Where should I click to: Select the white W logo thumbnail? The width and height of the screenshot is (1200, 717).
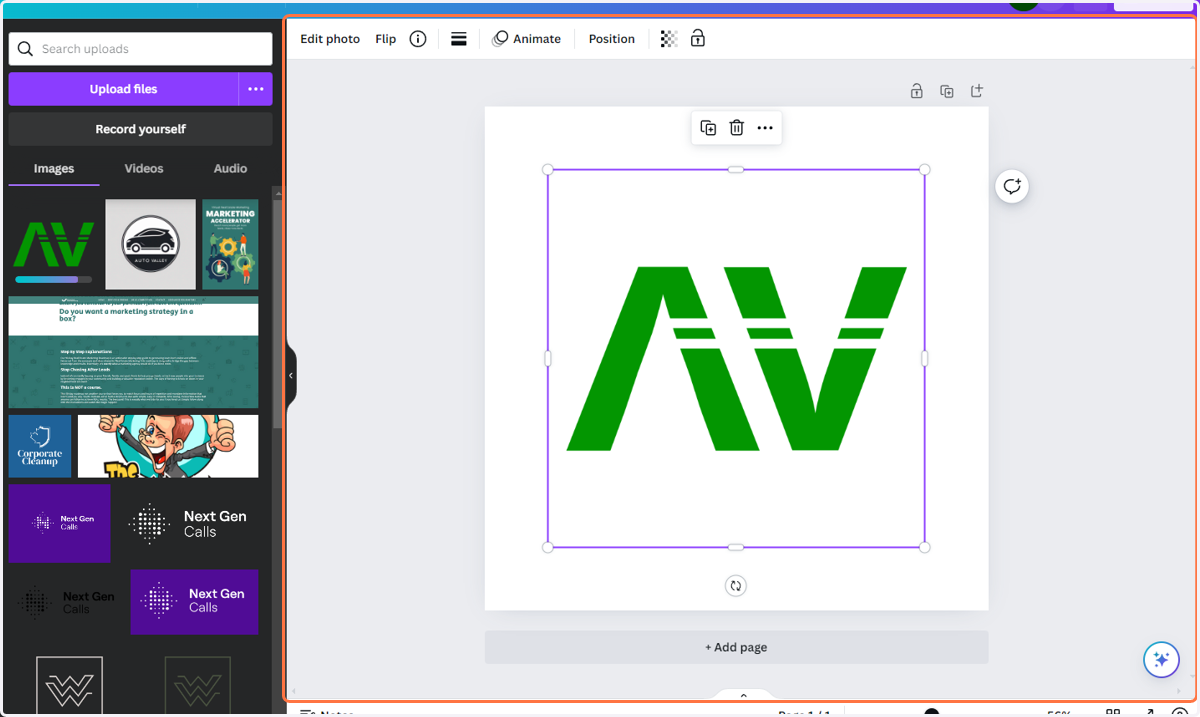[x=69, y=685]
